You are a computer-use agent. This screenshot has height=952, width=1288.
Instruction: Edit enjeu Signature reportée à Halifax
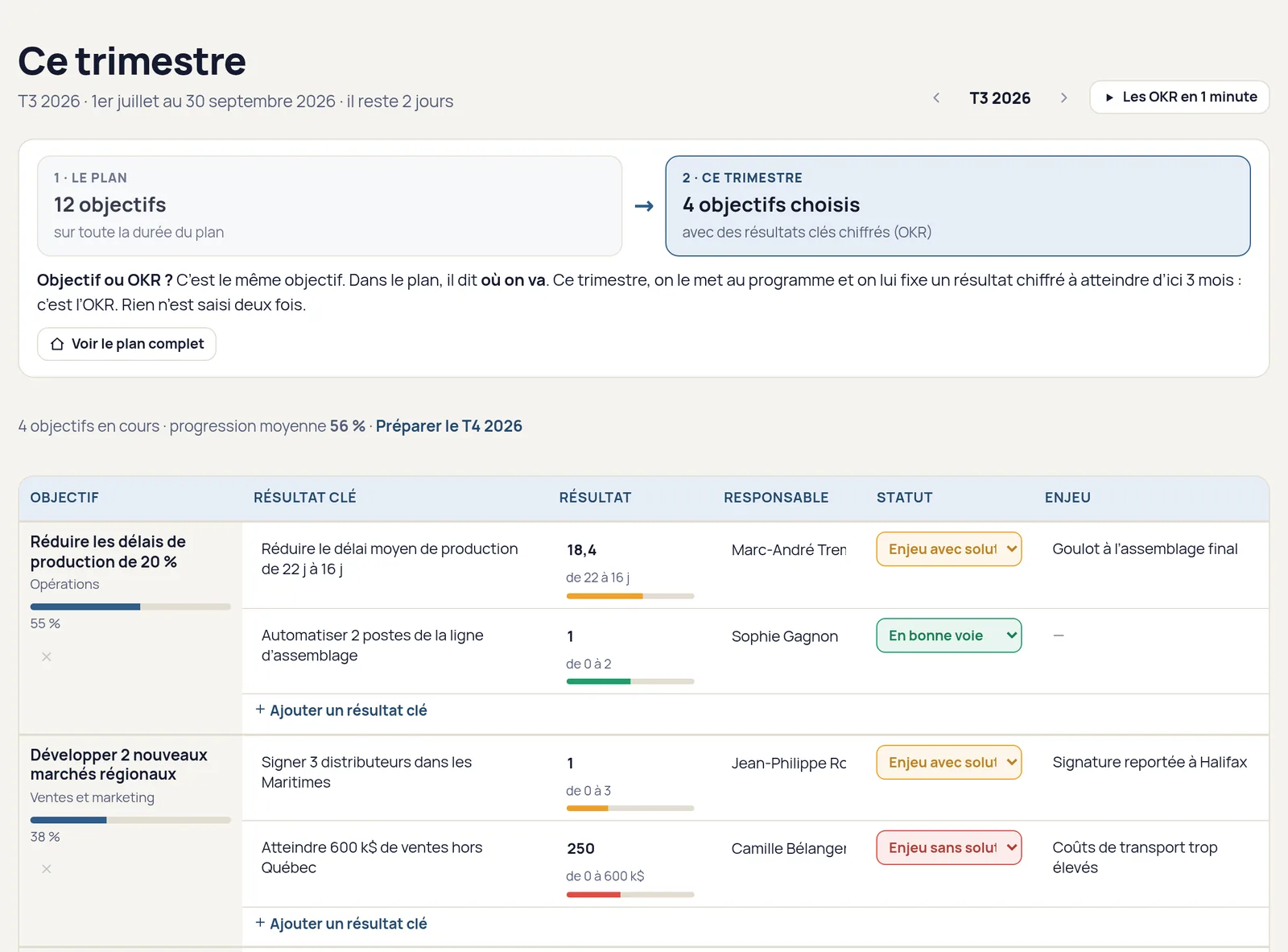(x=1150, y=762)
